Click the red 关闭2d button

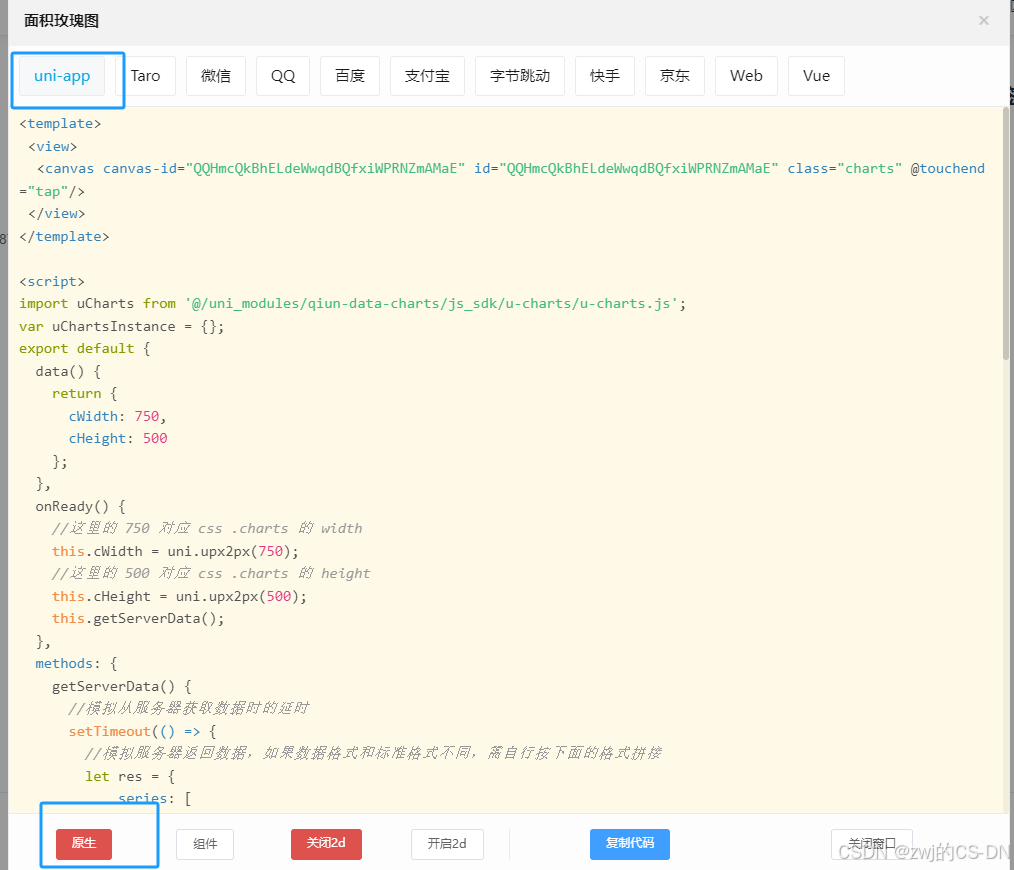coord(327,844)
